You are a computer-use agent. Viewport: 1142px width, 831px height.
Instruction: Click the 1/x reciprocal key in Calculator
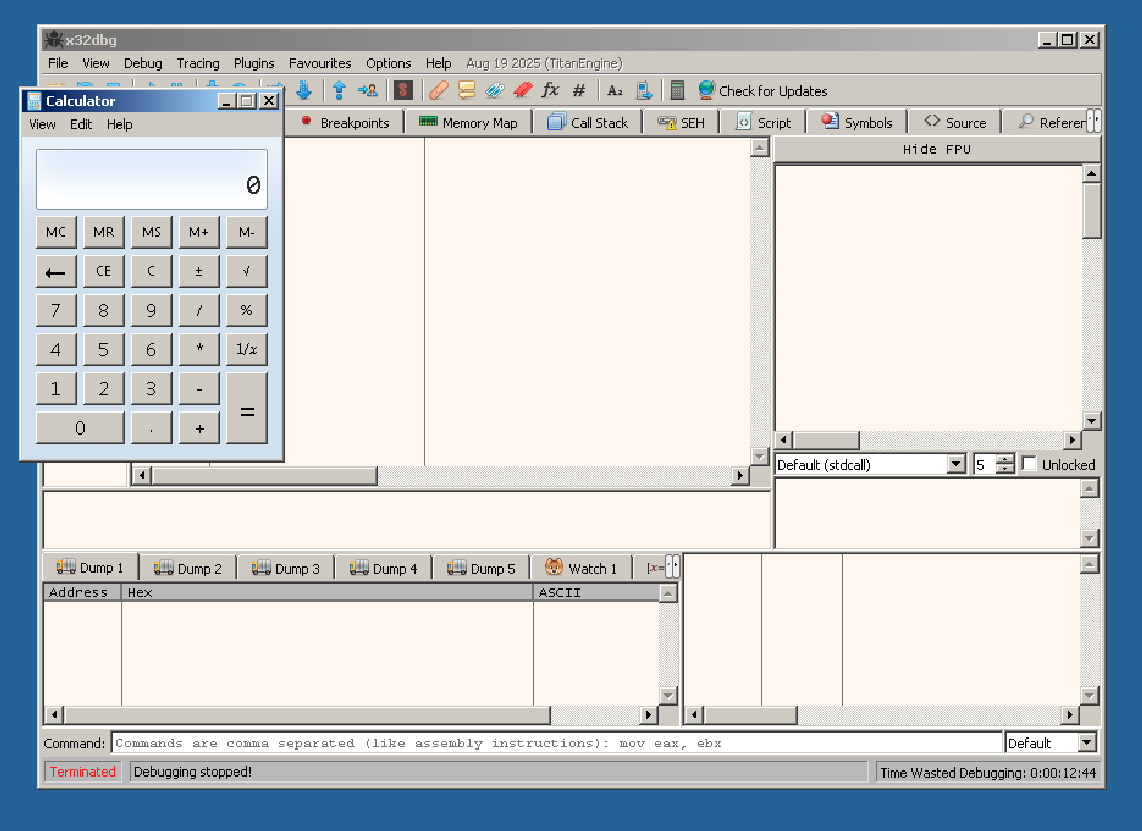pos(246,349)
